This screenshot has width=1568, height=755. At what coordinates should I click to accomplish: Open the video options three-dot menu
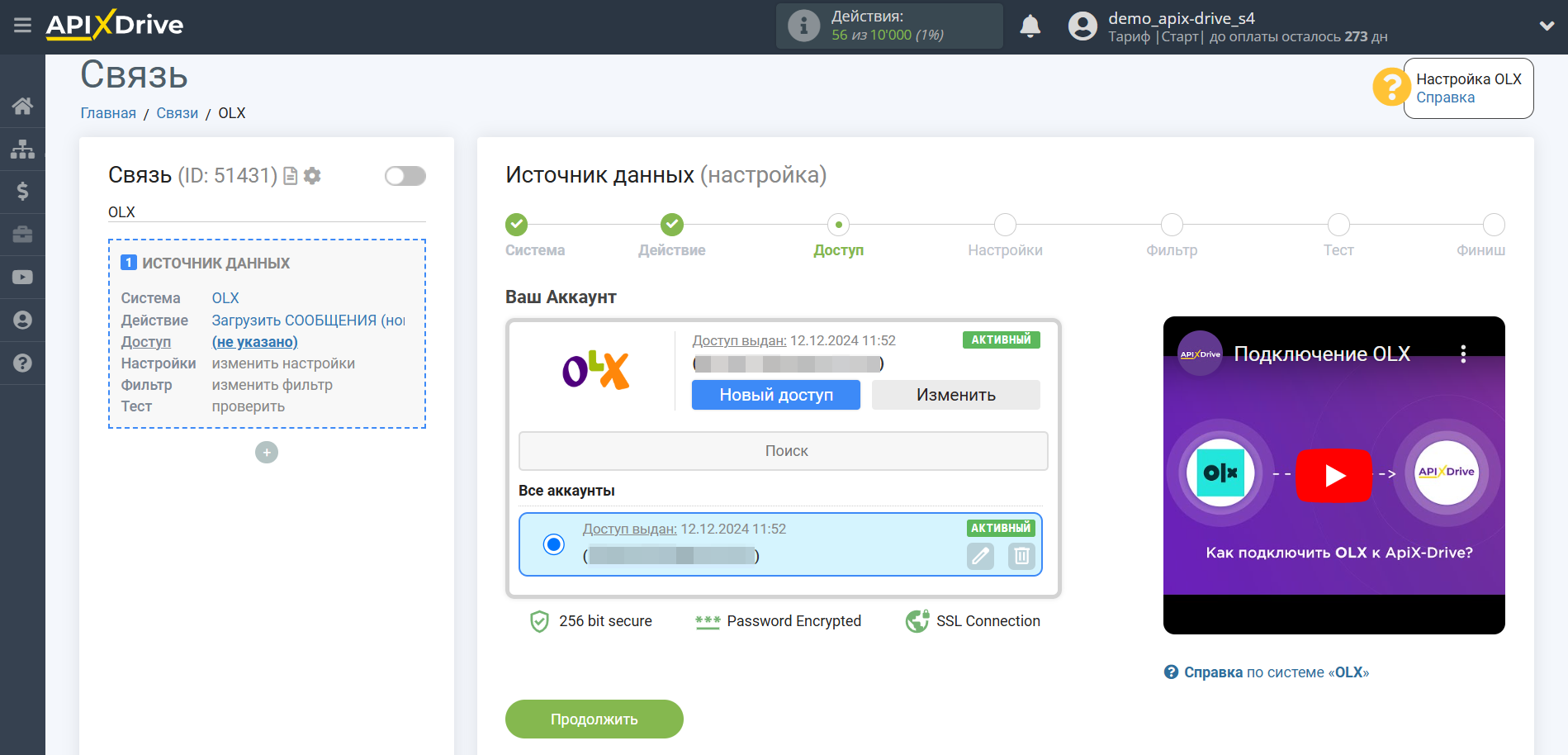coord(1463,354)
